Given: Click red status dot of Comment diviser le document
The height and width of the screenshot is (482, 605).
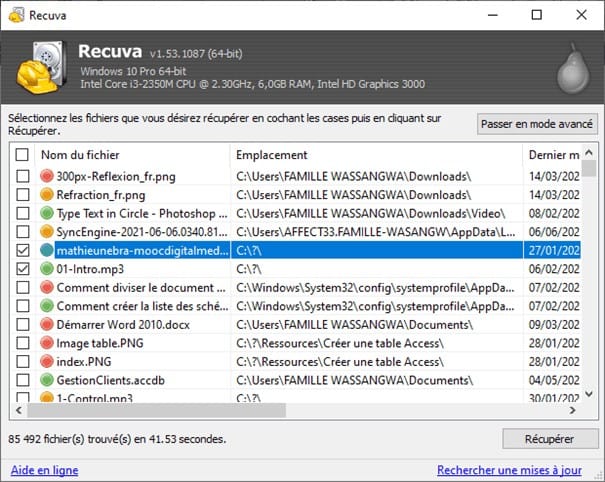Looking at the screenshot, I should (47, 287).
